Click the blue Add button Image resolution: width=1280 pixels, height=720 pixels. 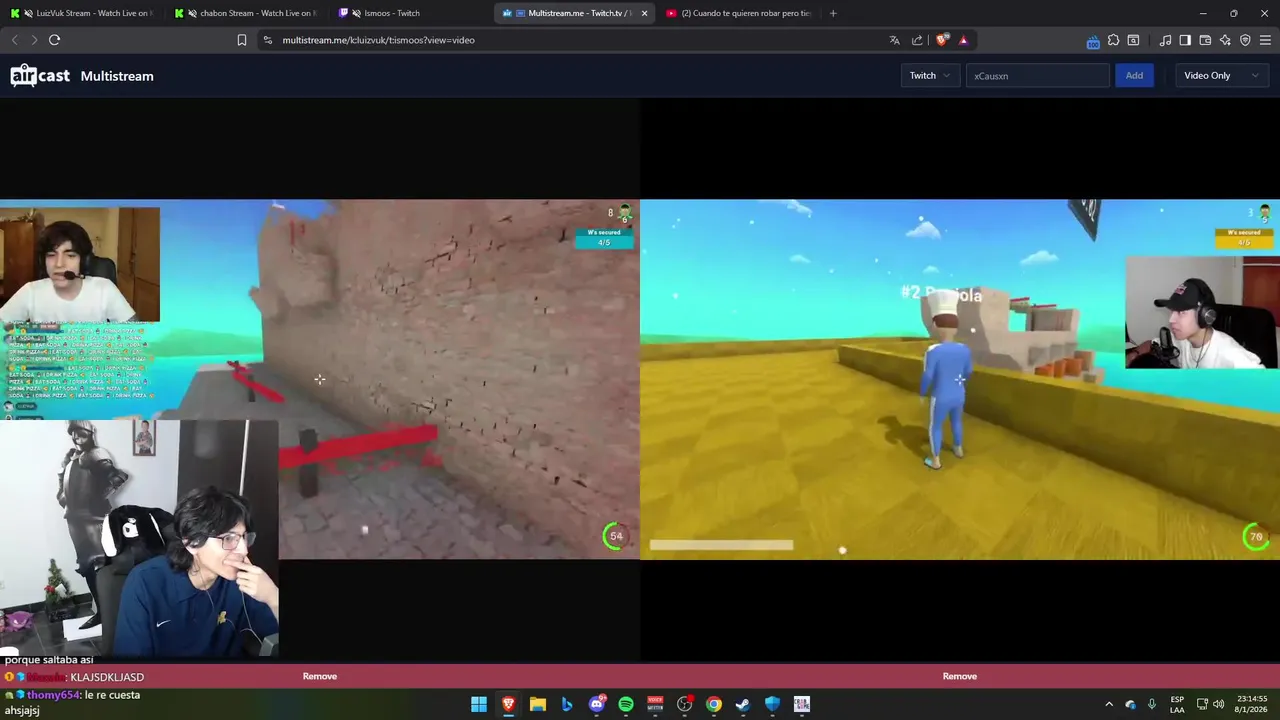point(1134,76)
